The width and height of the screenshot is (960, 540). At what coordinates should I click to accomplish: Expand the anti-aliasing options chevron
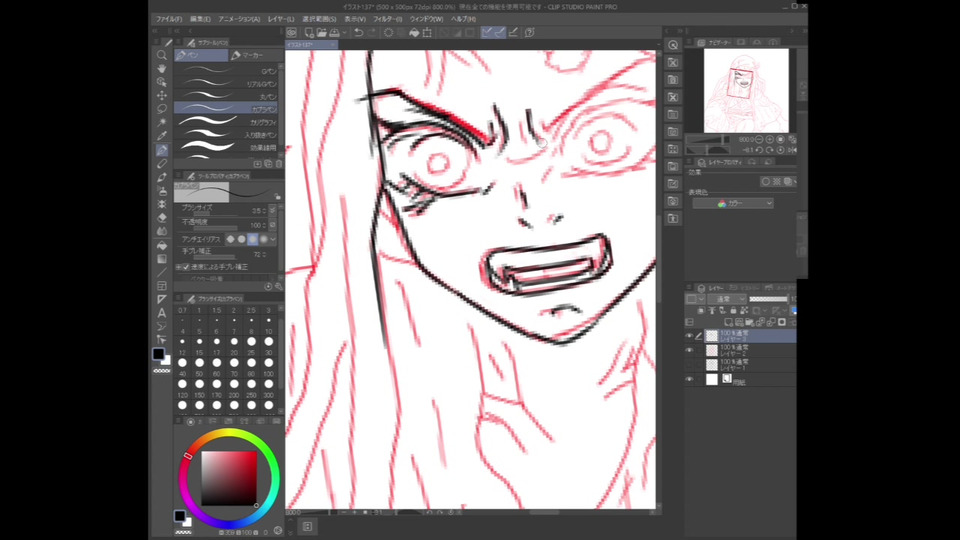(x=273, y=239)
